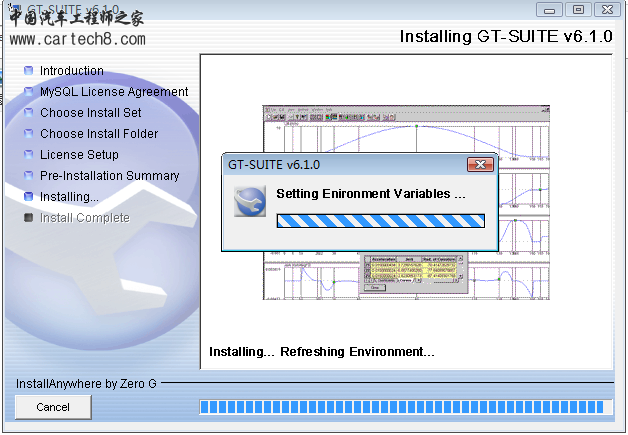Select the Pre-Installation Summary step
628x435 pixels.
click(x=109, y=175)
